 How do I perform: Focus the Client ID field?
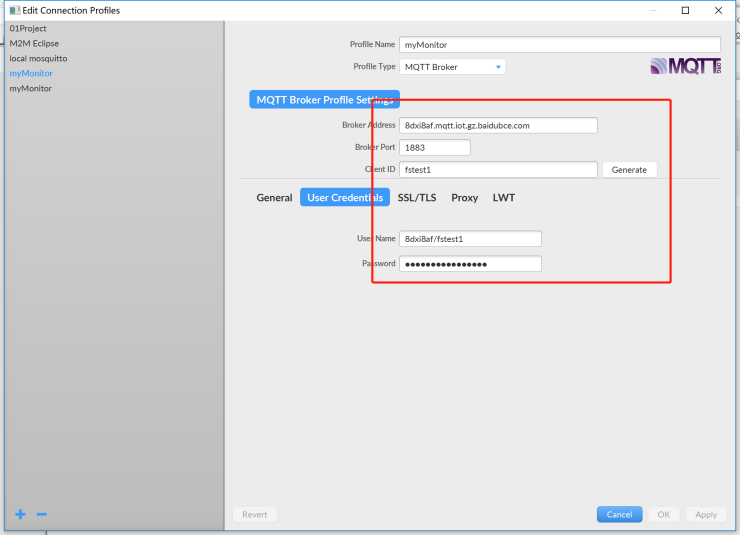click(498, 170)
